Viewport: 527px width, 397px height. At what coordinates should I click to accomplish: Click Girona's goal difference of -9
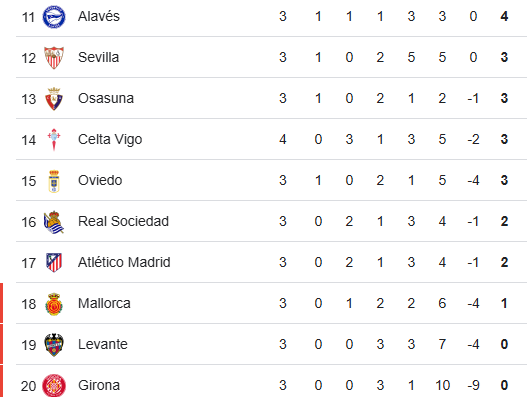pyautogui.click(x=473, y=385)
